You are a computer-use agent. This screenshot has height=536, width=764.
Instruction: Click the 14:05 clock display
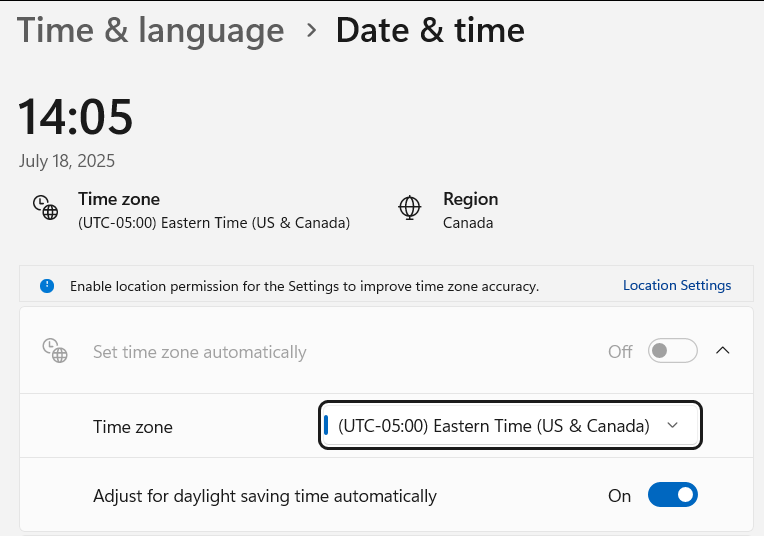point(75,117)
